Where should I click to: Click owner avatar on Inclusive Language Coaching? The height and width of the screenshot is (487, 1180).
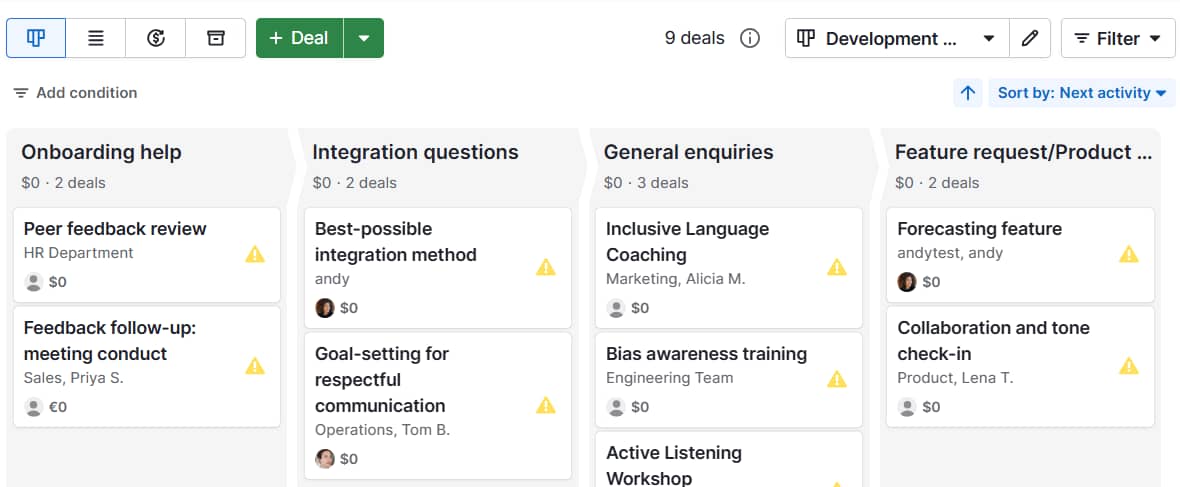click(x=616, y=308)
